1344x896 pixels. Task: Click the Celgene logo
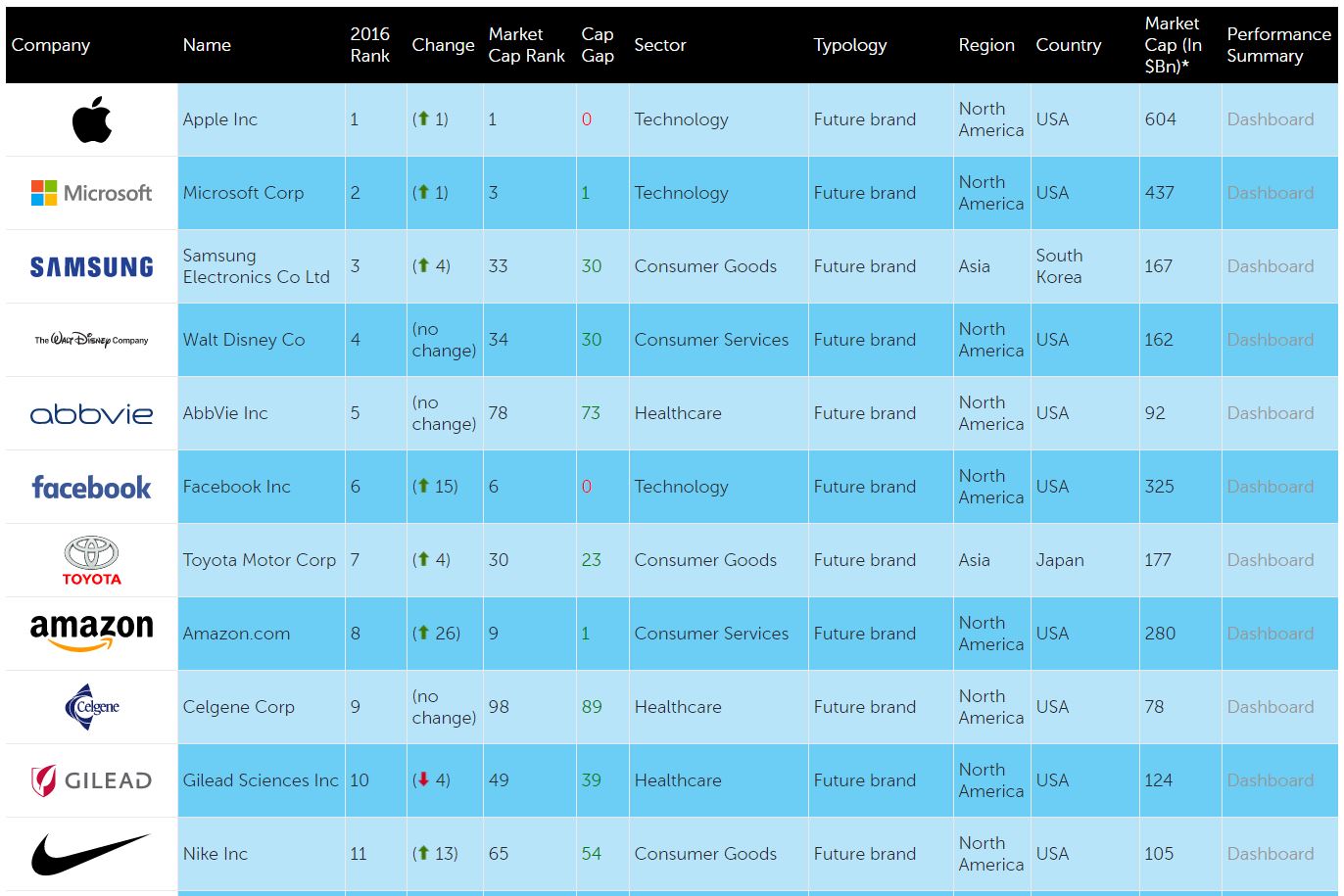click(x=91, y=707)
